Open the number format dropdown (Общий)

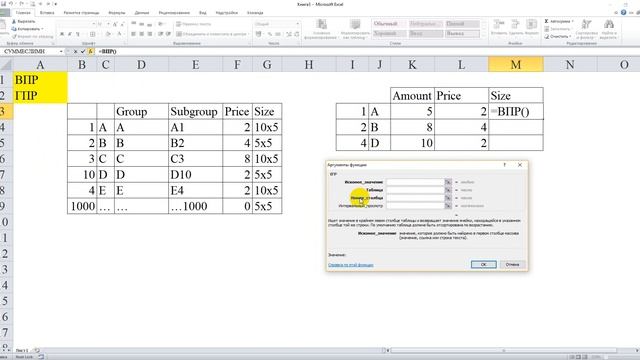[x=297, y=24]
